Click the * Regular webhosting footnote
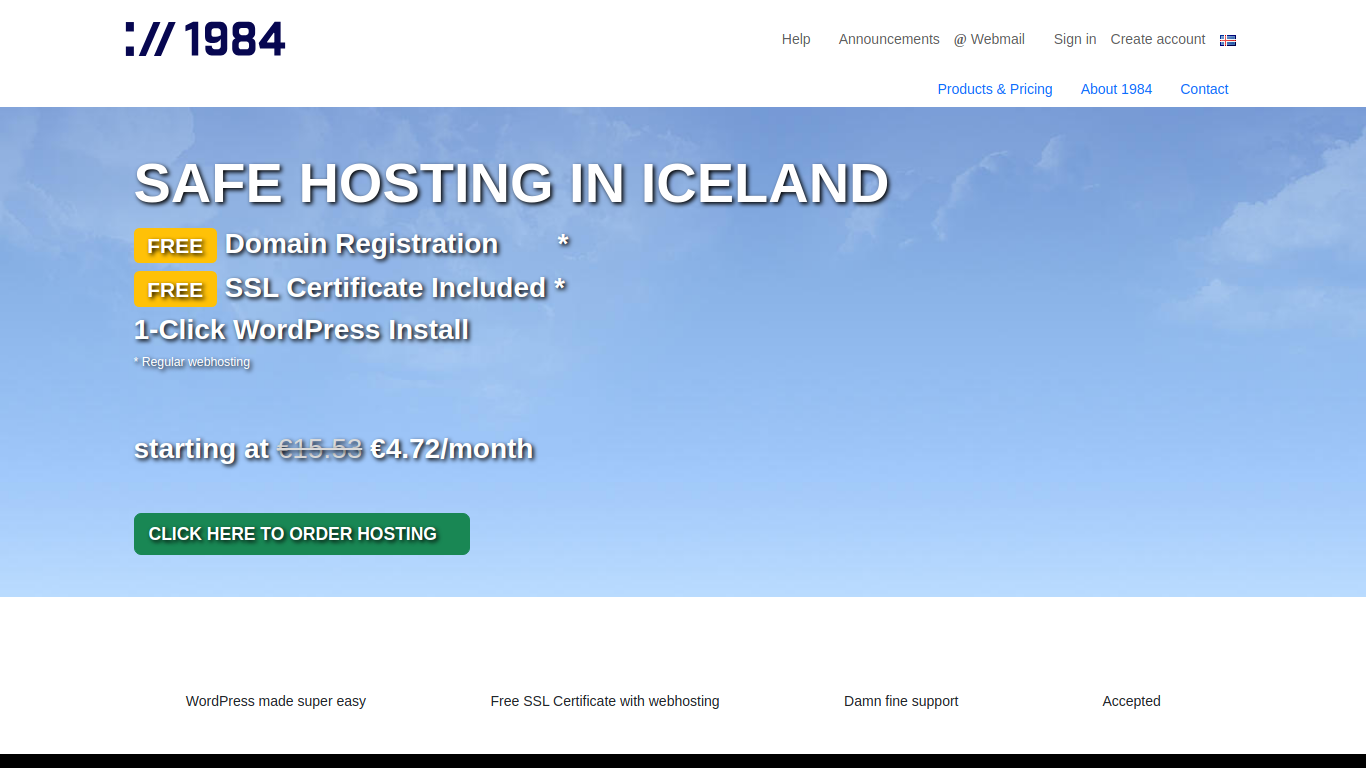 192,362
